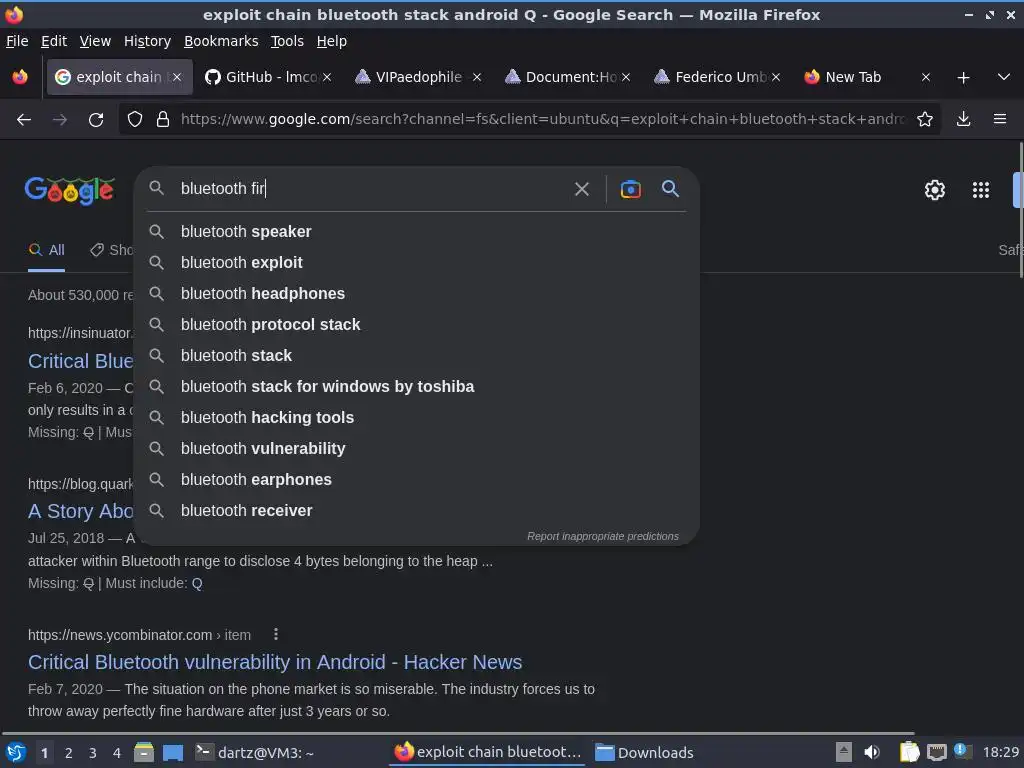The width and height of the screenshot is (1024, 768).
Task: Click the 18:29 taskbar clock
Action: [1000, 752]
